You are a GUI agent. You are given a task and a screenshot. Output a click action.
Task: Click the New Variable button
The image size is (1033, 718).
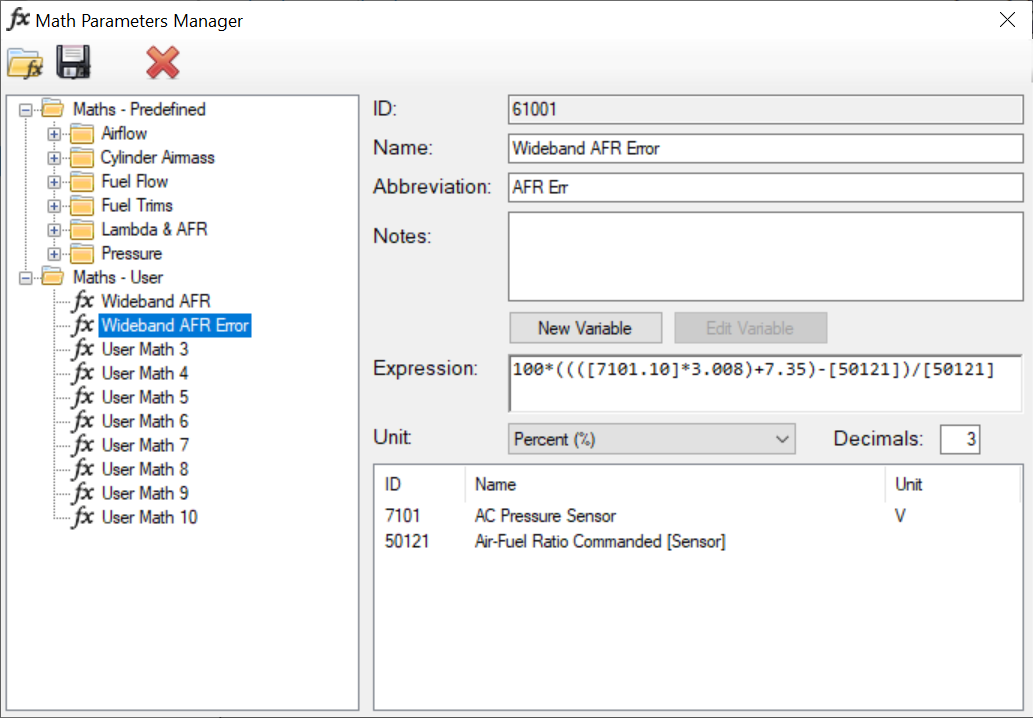pyautogui.click(x=585, y=328)
